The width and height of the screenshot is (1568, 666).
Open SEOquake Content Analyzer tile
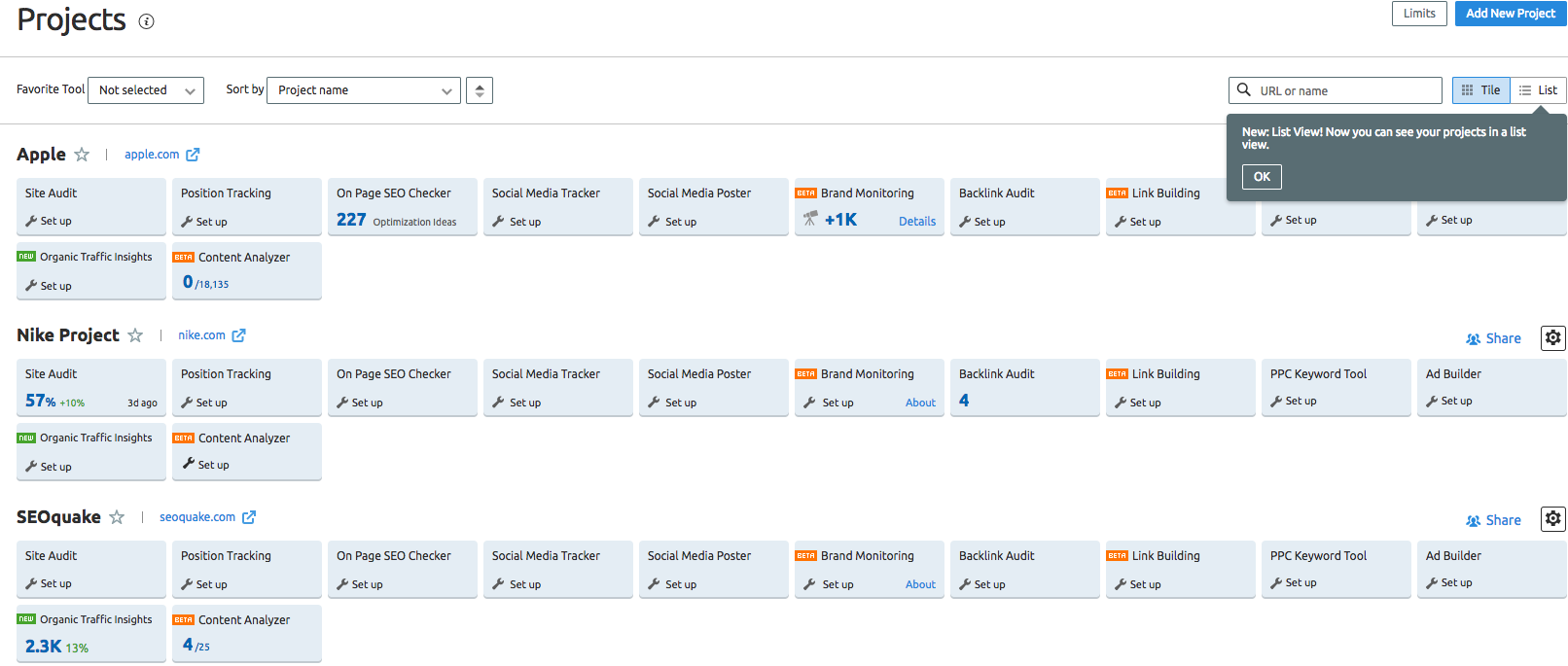click(247, 634)
